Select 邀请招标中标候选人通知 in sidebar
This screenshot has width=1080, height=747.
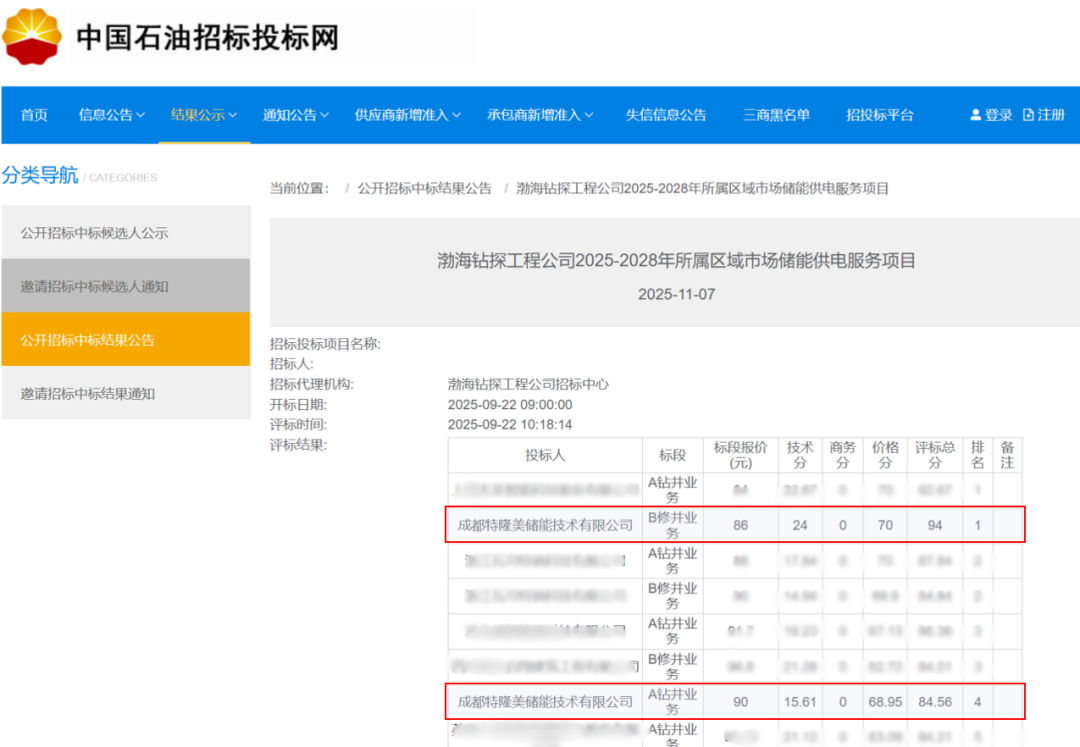(x=94, y=286)
